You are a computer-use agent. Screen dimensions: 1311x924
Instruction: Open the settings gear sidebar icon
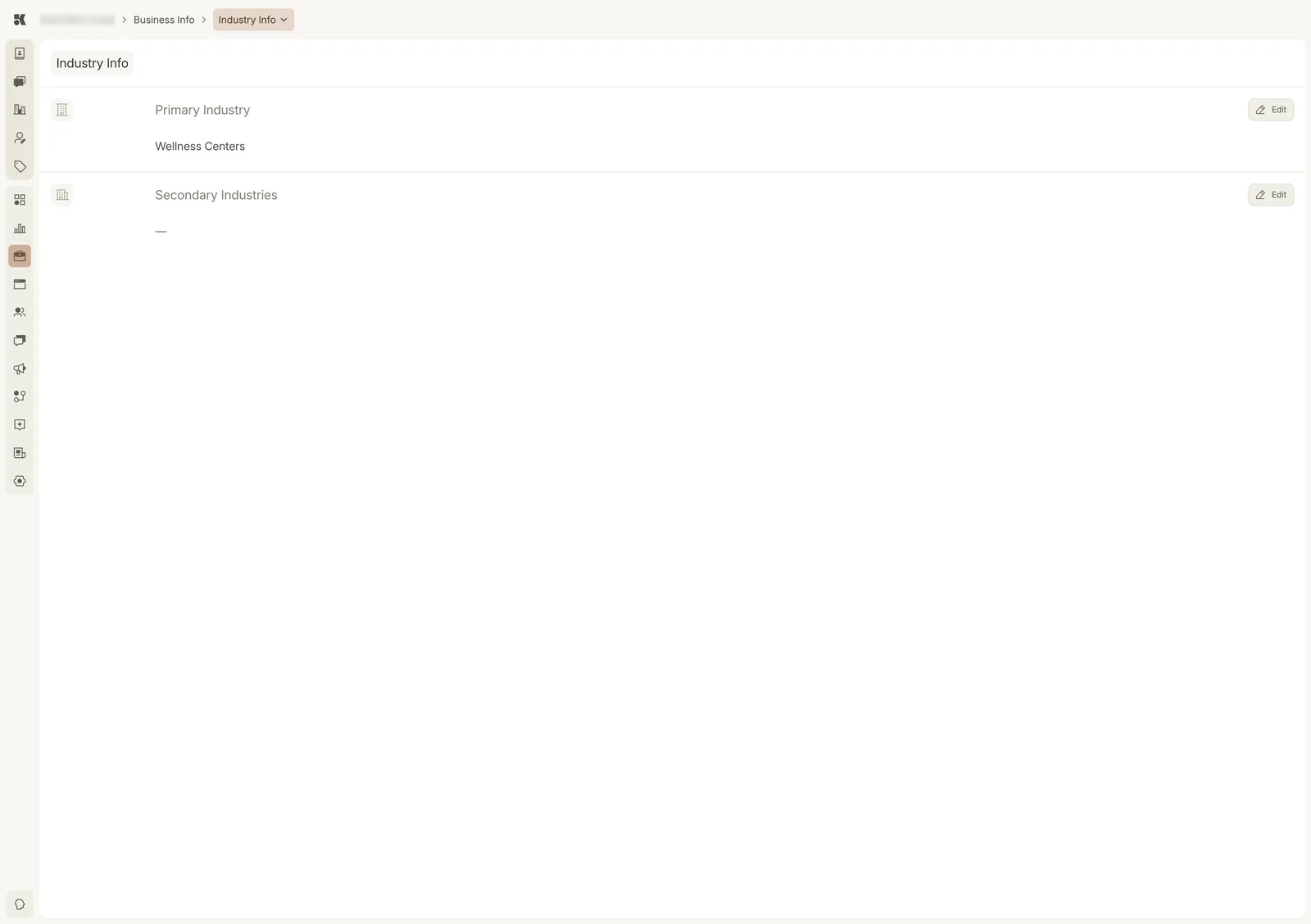pos(20,482)
